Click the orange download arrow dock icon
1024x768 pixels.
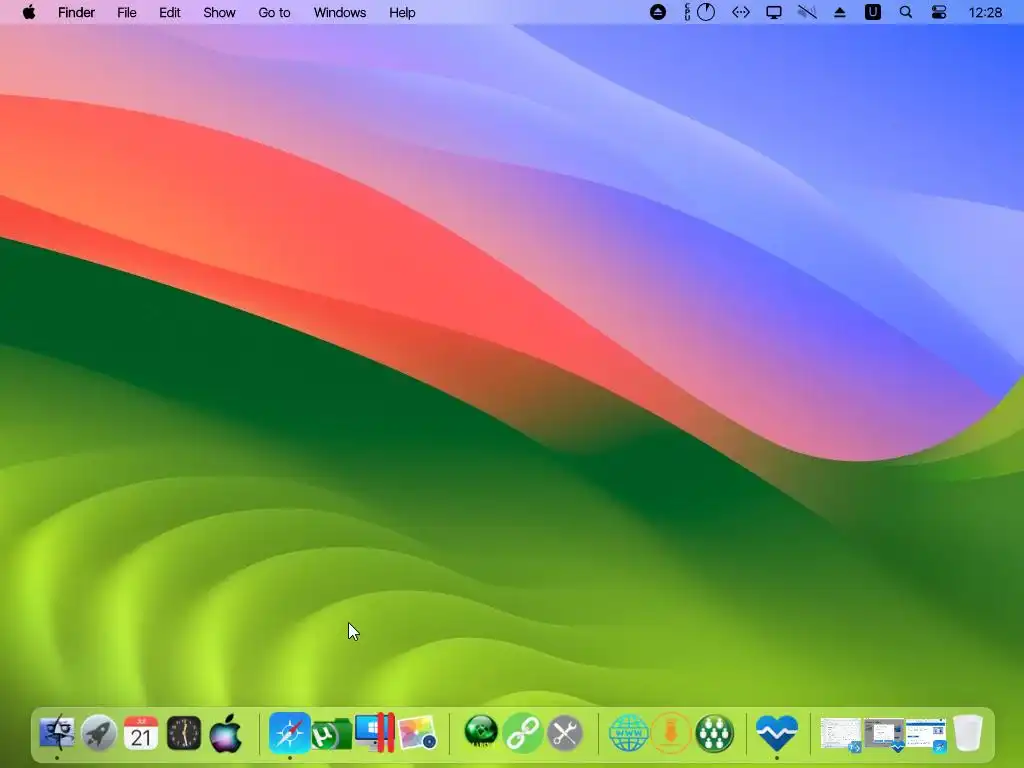671,732
